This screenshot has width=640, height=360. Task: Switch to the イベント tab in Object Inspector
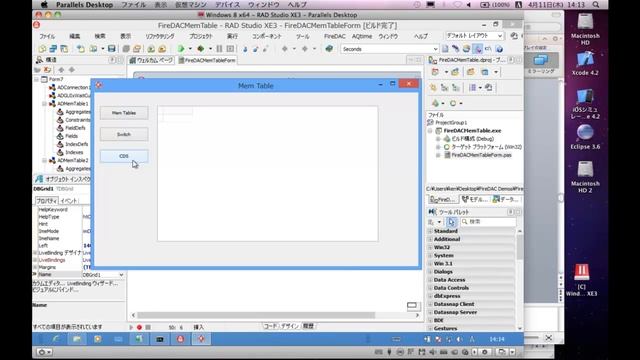[x=69, y=201]
